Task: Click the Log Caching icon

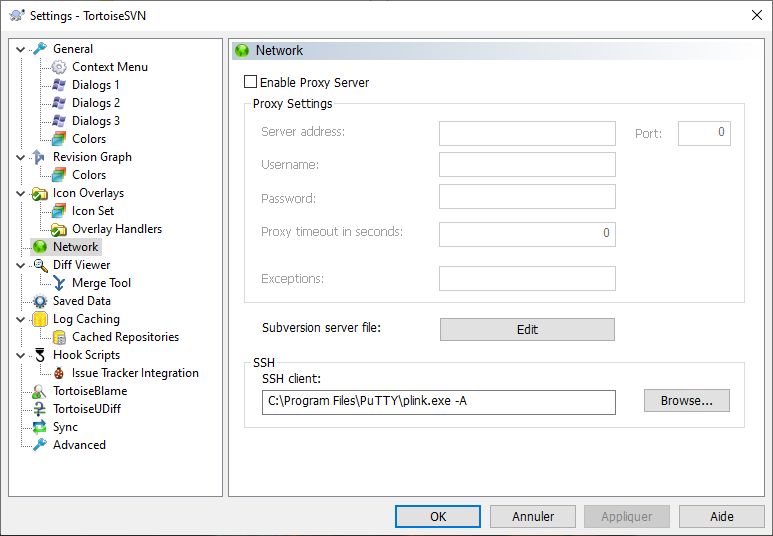Action: coord(40,319)
